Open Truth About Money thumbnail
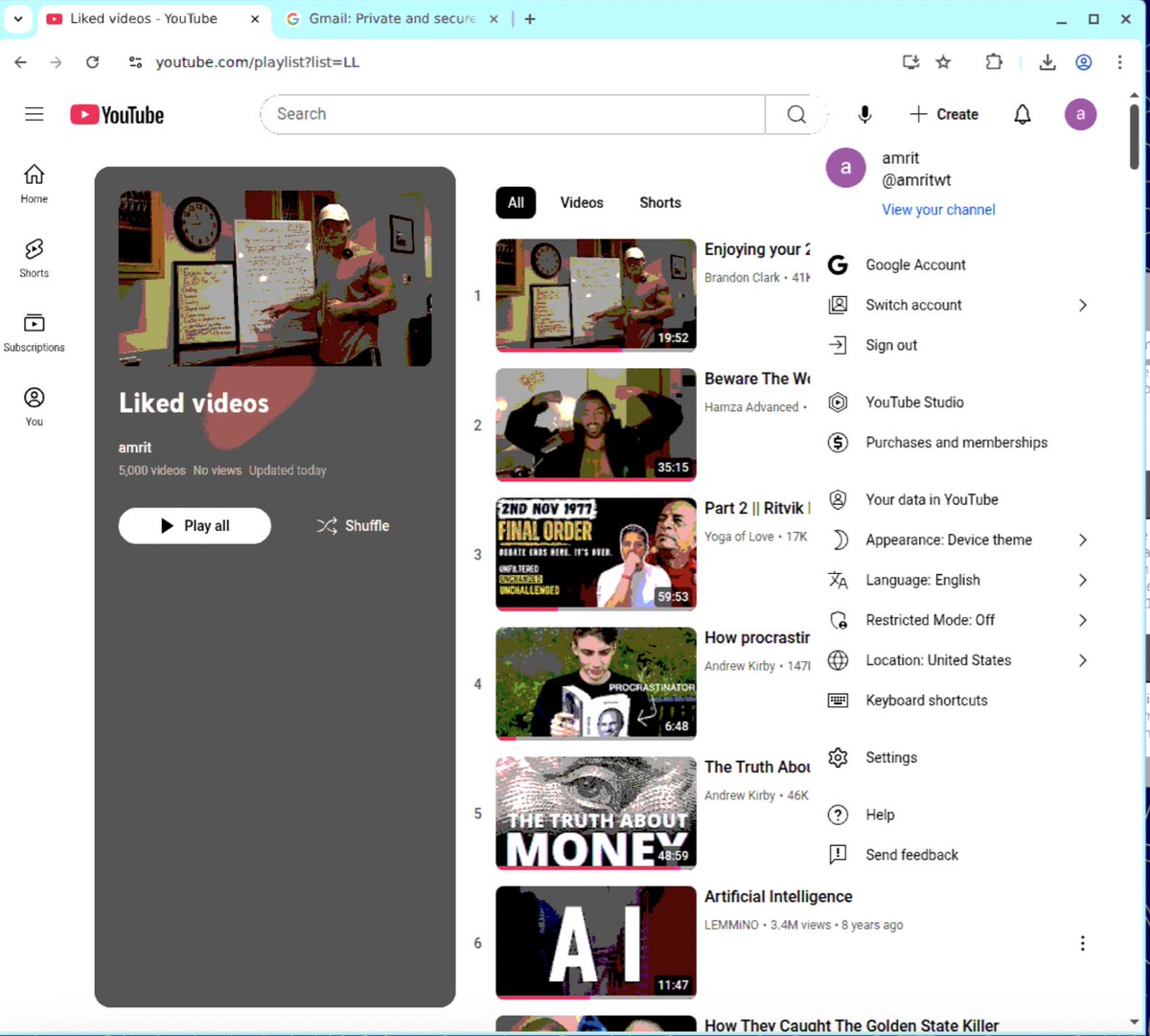Viewport: 1150px width, 1036px height. click(596, 813)
